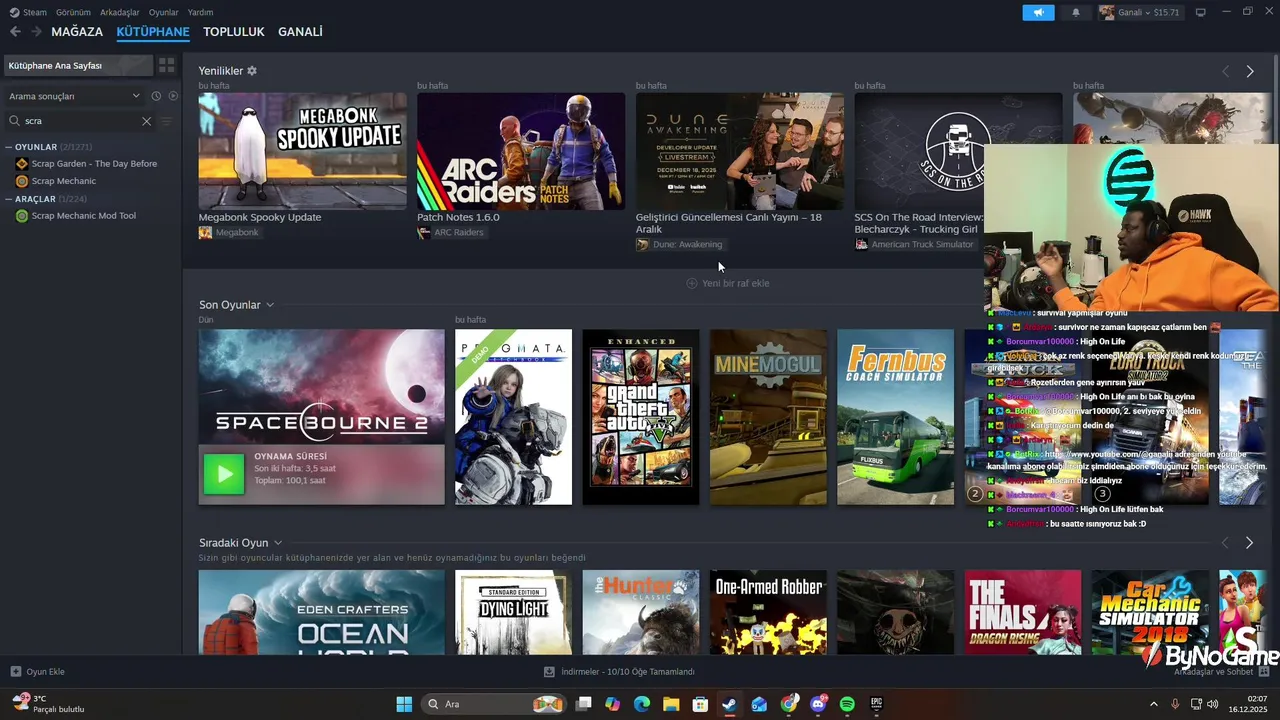Click the ARC Raiders small game icon
The image size is (1280, 720).
coord(424,232)
